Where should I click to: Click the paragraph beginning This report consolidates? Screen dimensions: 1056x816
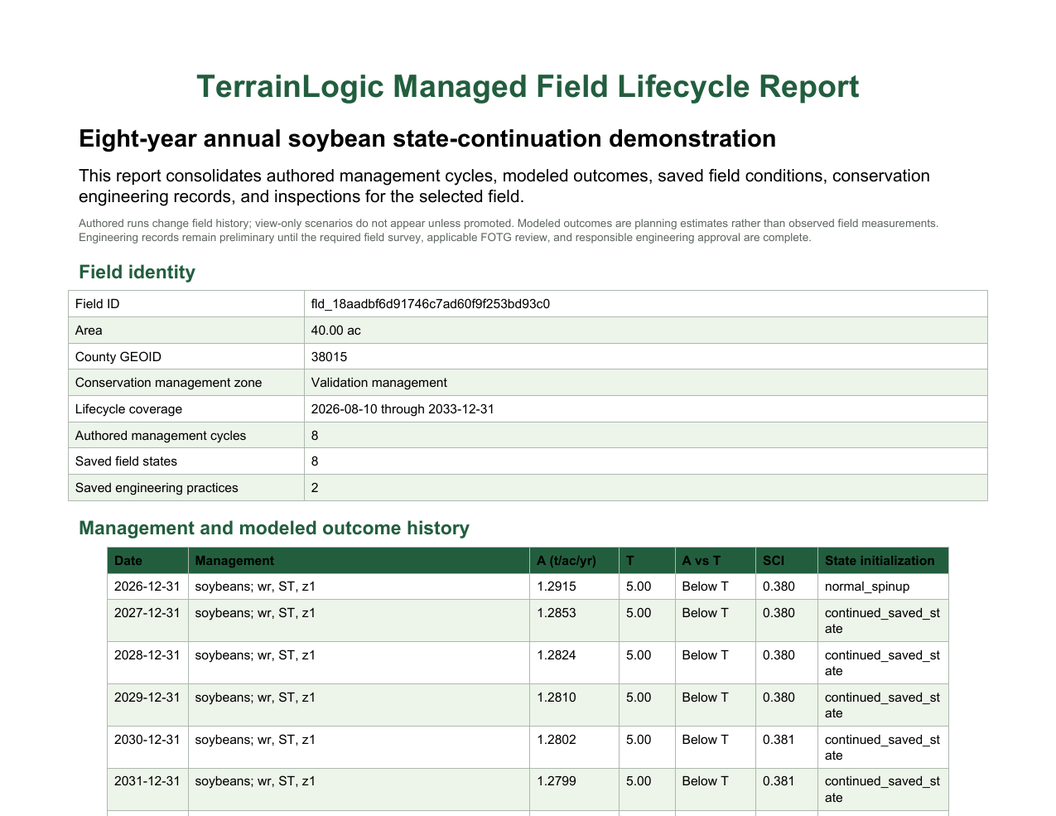[504, 186]
